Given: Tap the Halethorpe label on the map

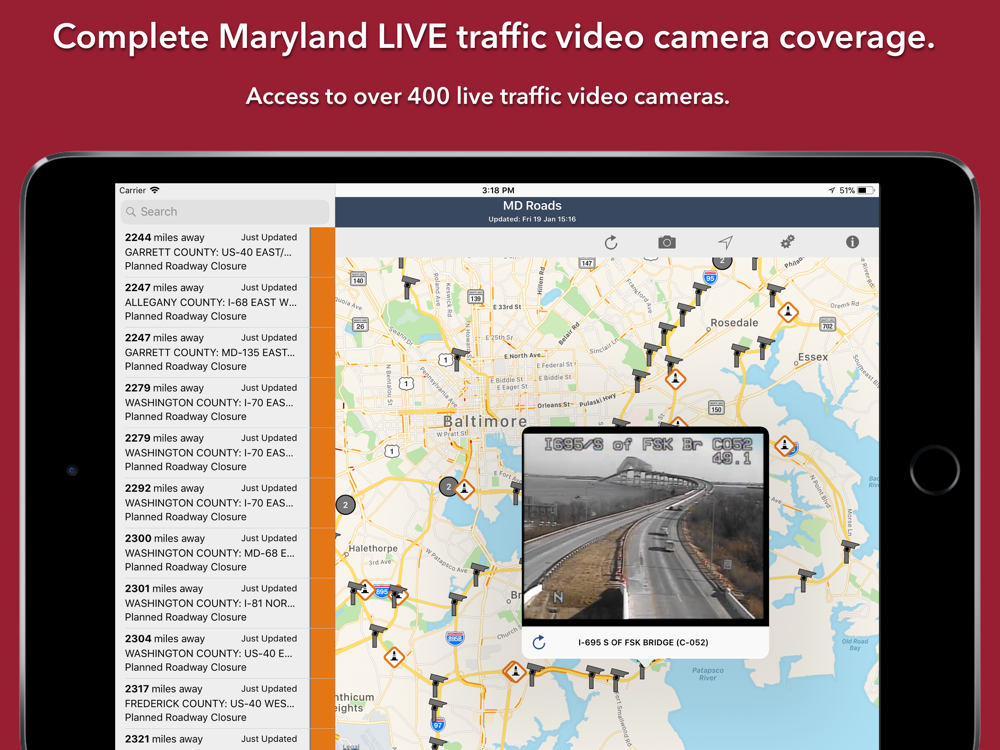Looking at the screenshot, I should tap(373, 548).
